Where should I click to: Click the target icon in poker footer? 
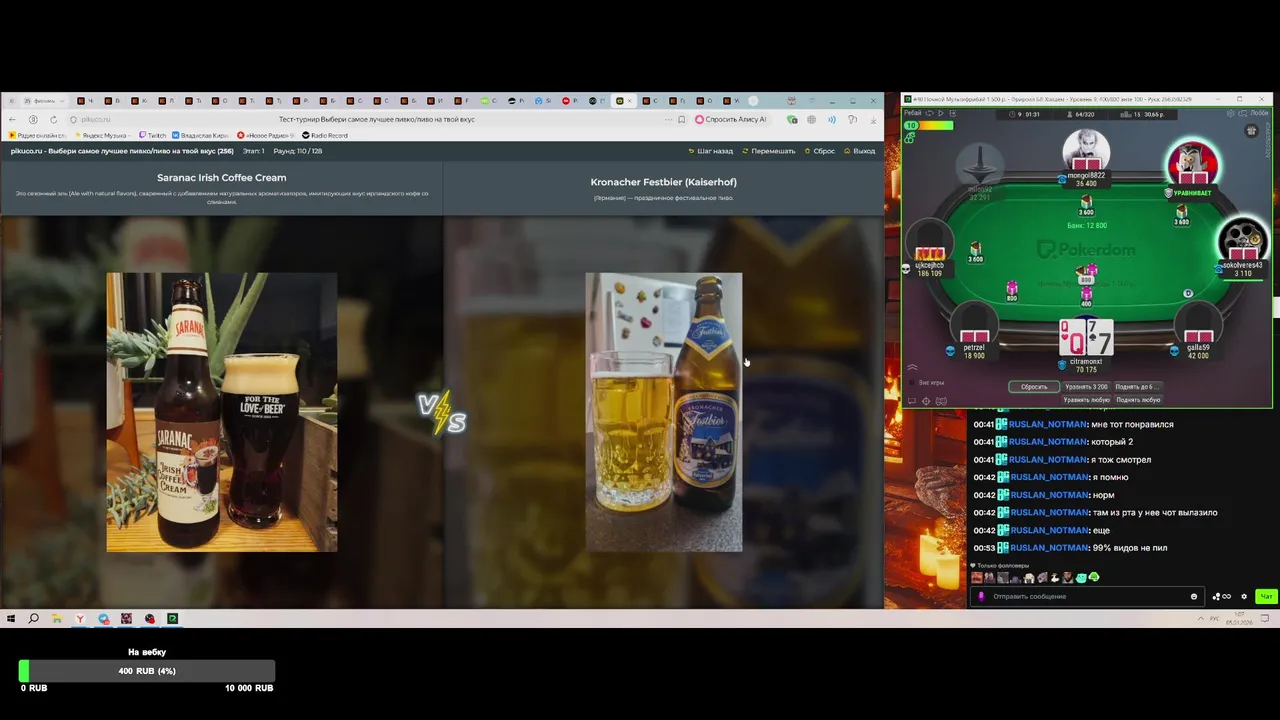point(926,401)
